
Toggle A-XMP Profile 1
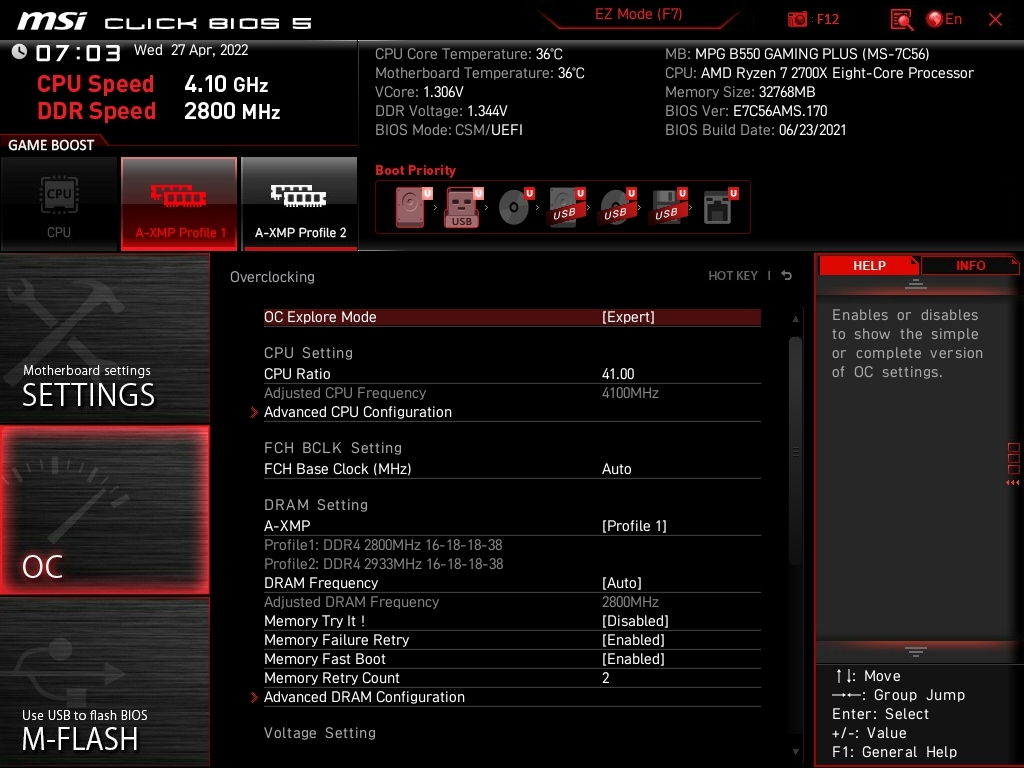coord(180,204)
